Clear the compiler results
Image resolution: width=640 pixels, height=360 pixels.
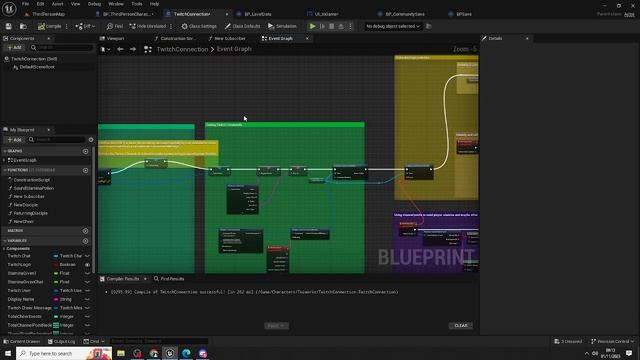coord(461,326)
